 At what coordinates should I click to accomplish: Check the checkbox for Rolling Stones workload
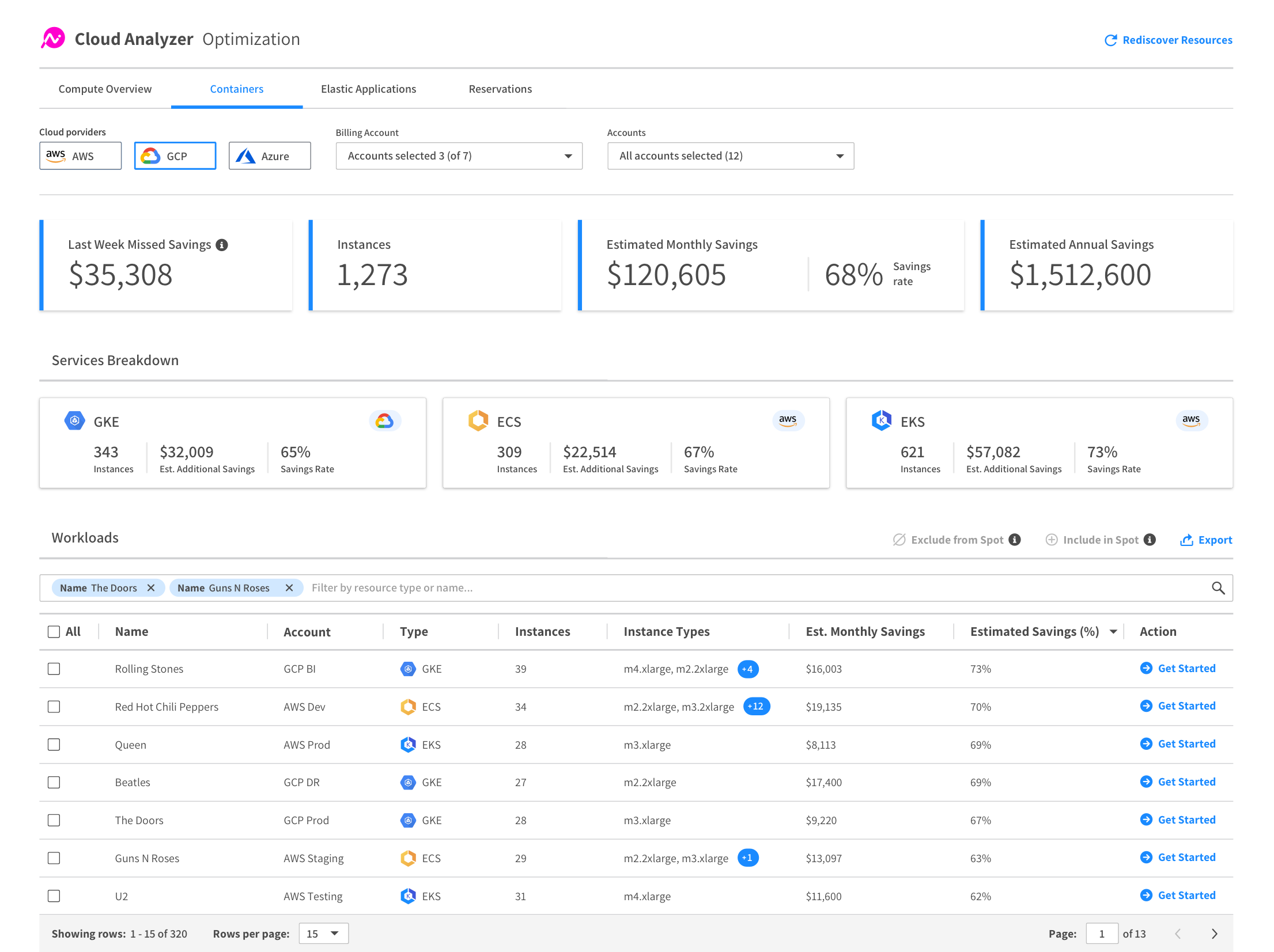[x=54, y=669]
